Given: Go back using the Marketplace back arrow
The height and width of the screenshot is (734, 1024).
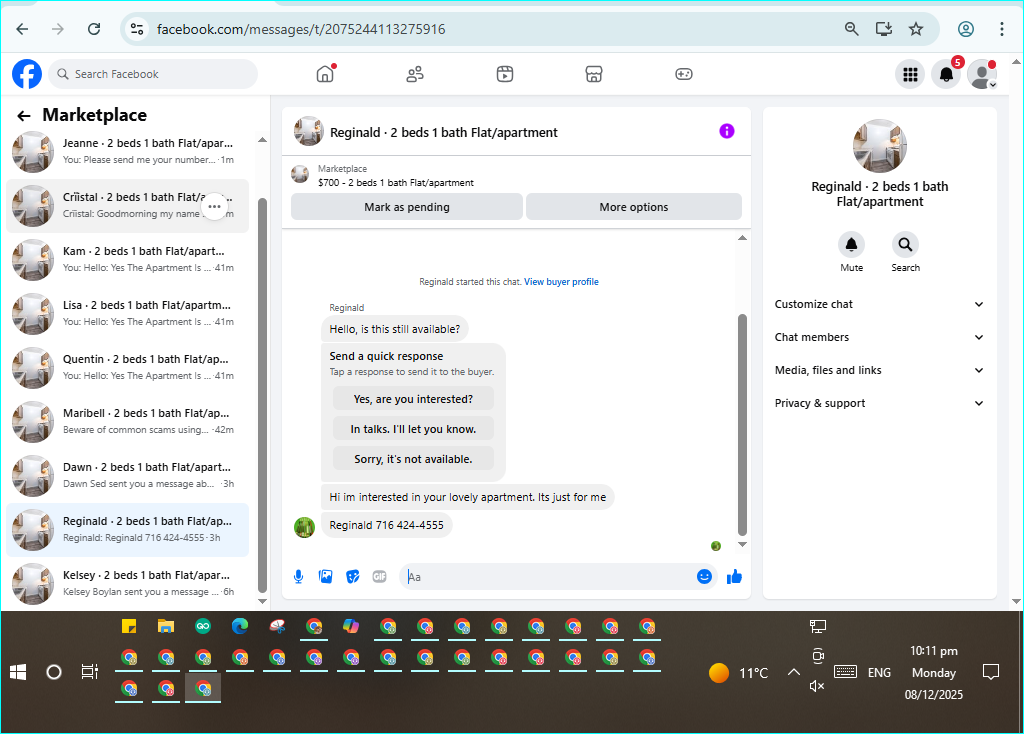Looking at the screenshot, I should click(24, 116).
